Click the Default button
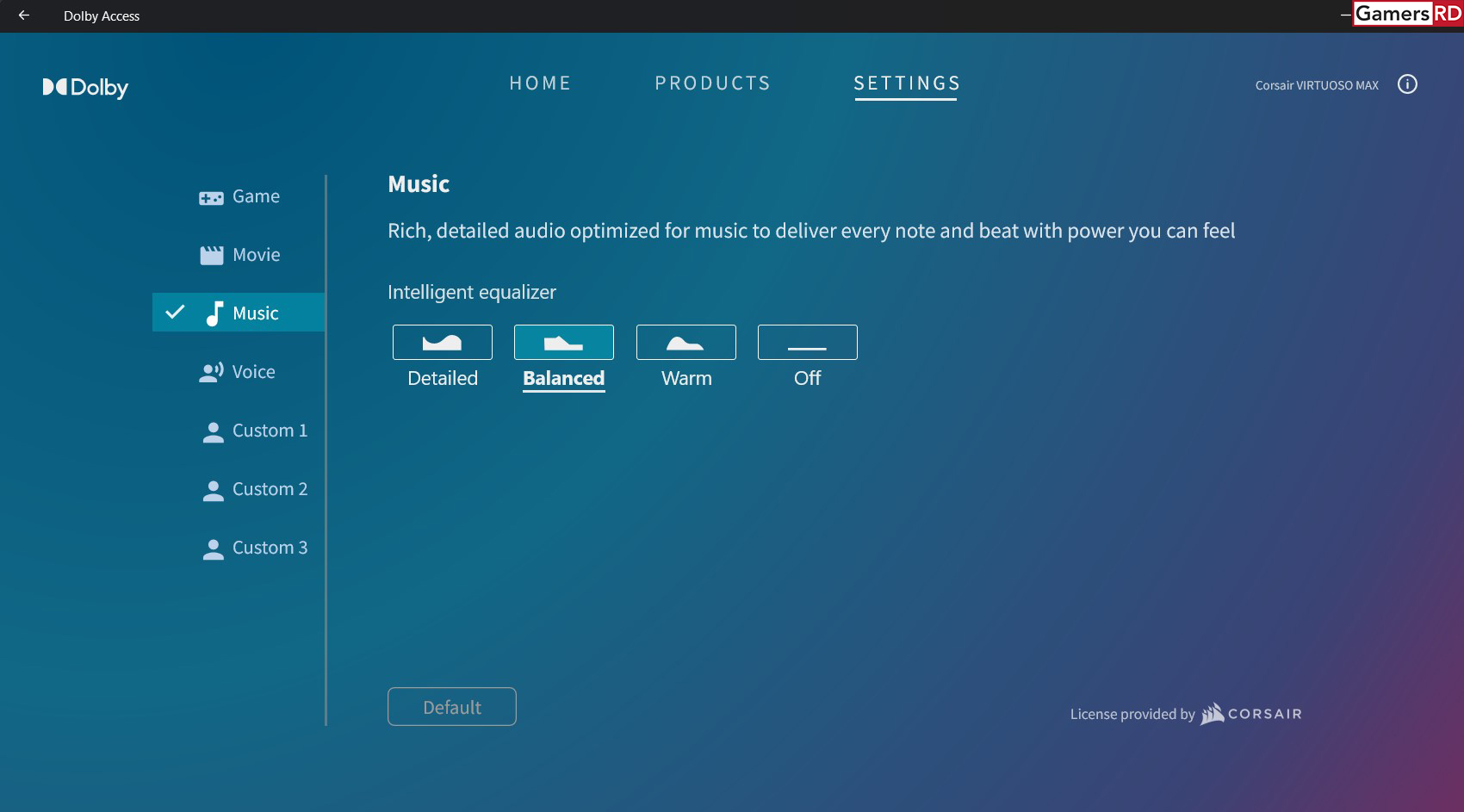 [x=452, y=707]
